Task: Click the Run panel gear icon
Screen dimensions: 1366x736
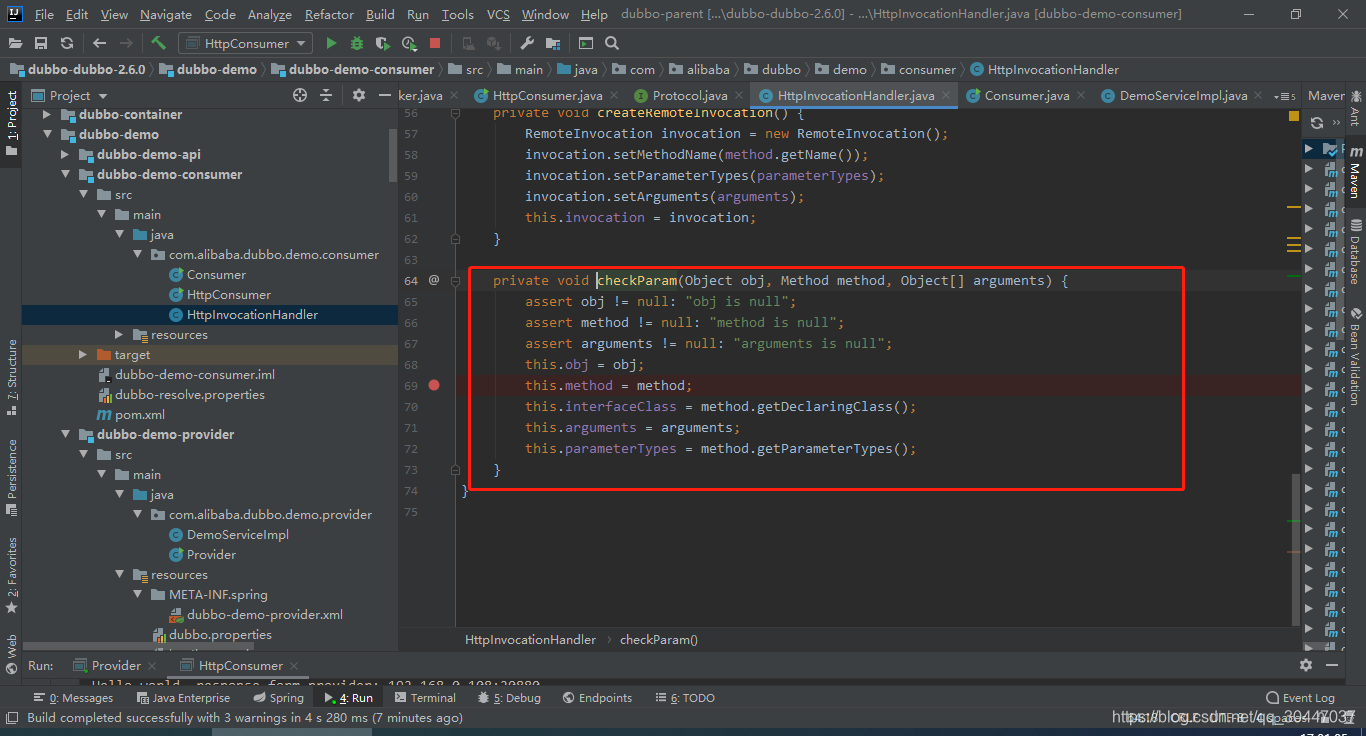Action: pyautogui.click(x=1306, y=665)
